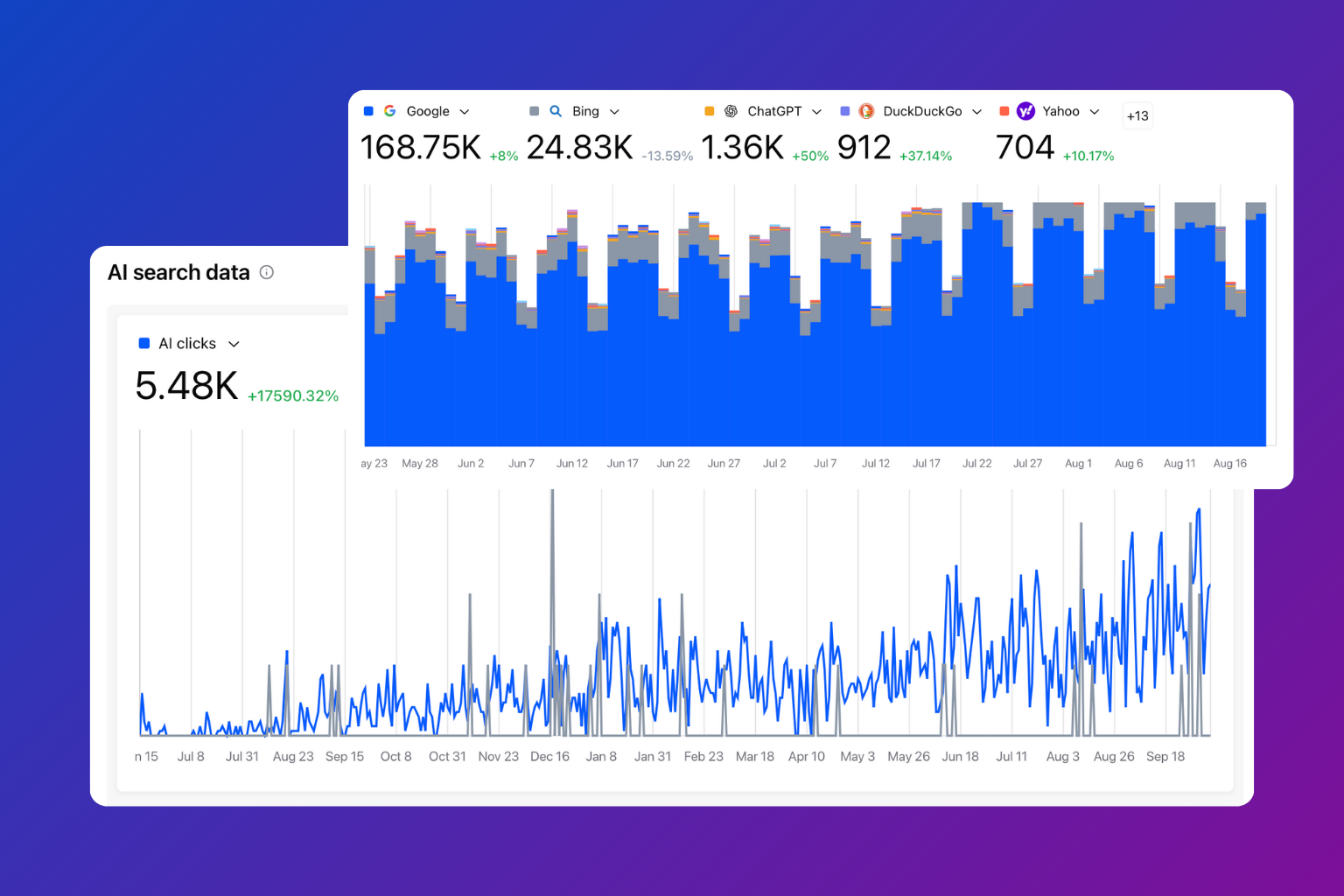
Task: Show the +13 additional sources
Action: (1137, 115)
